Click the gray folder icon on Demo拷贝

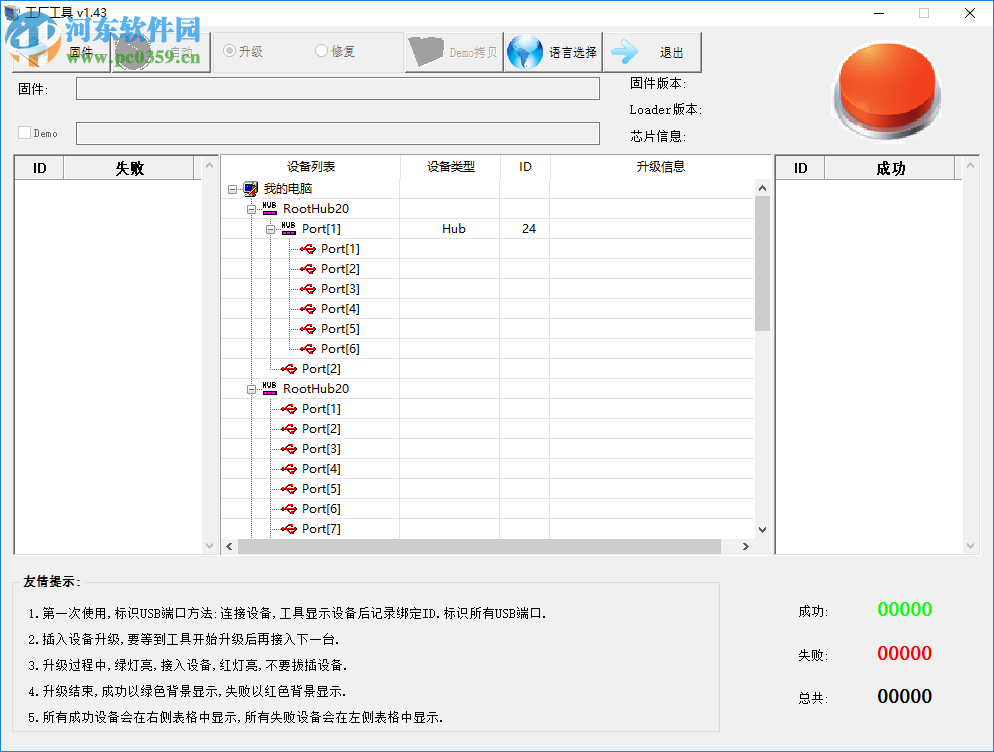pyautogui.click(x=426, y=52)
